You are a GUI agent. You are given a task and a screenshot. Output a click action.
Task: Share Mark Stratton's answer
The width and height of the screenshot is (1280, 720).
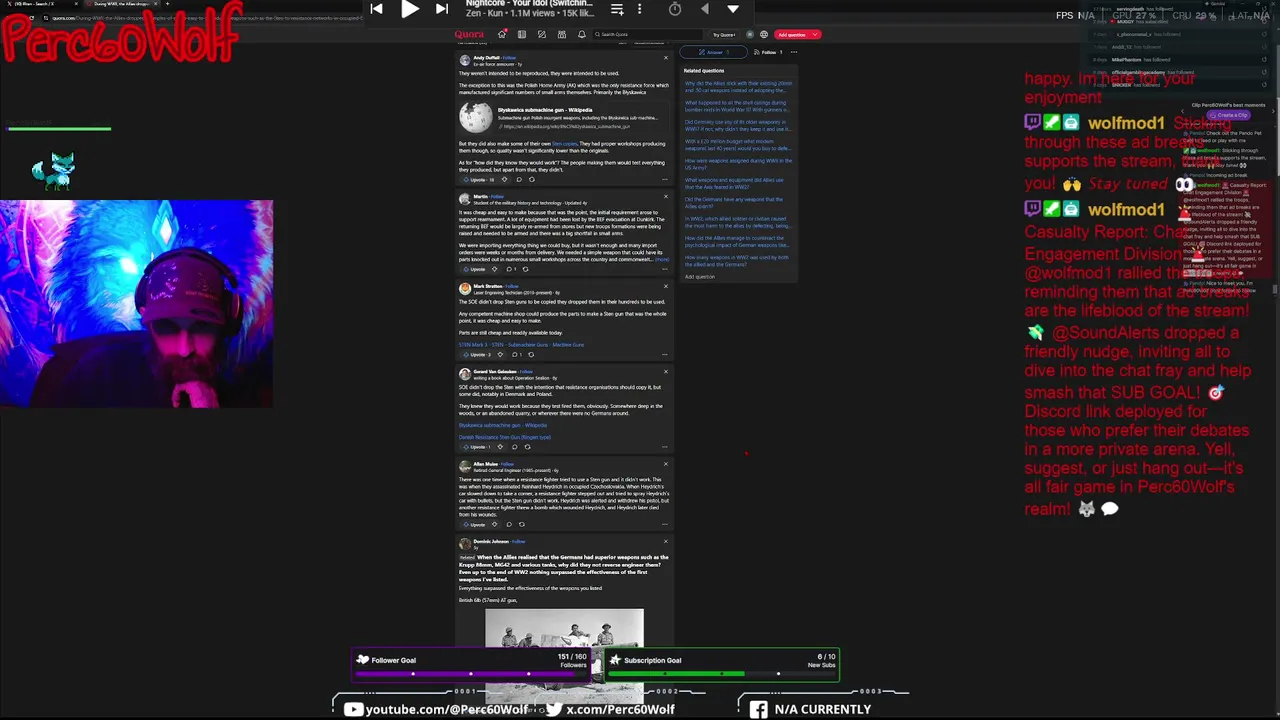pos(530,354)
